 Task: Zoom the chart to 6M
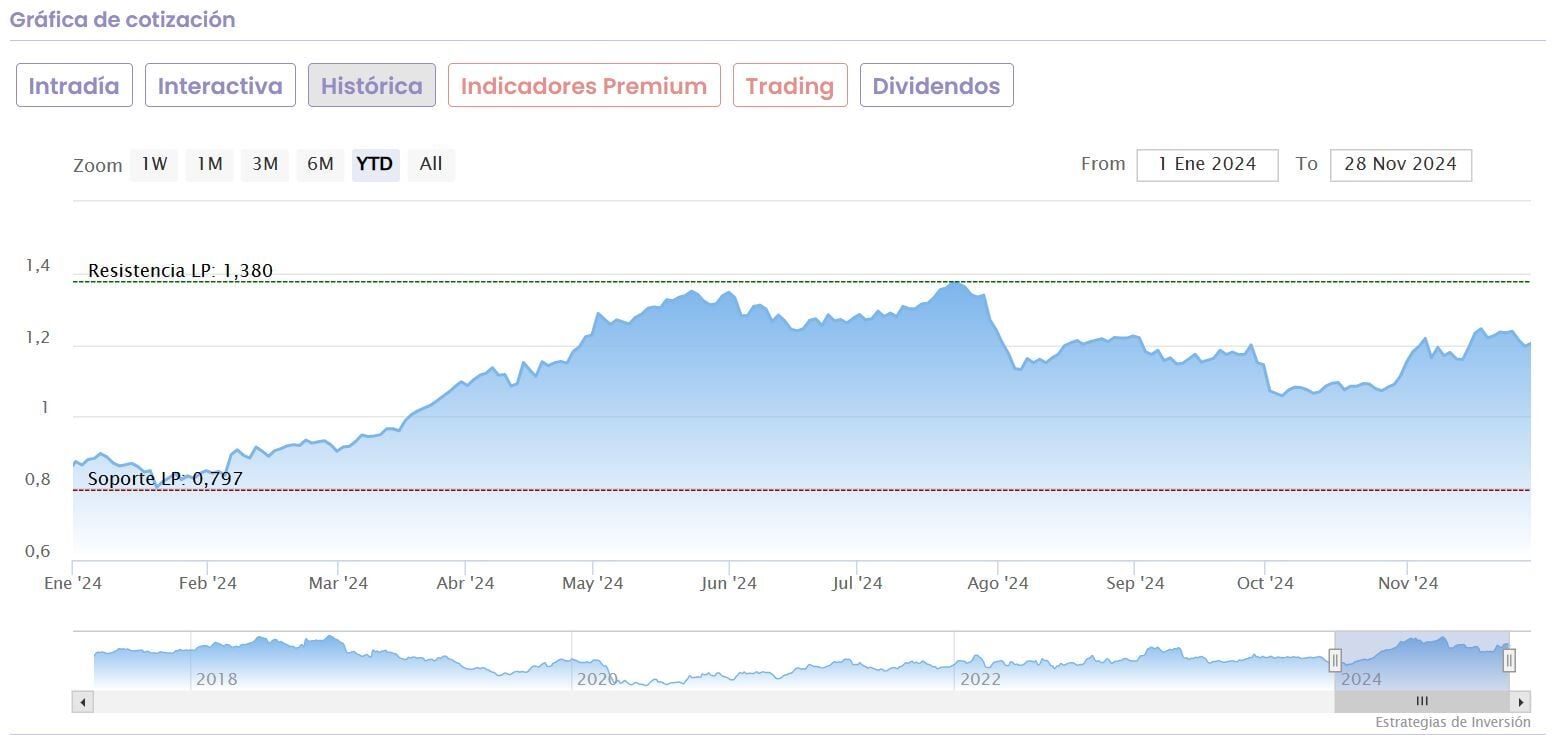[x=320, y=164]
